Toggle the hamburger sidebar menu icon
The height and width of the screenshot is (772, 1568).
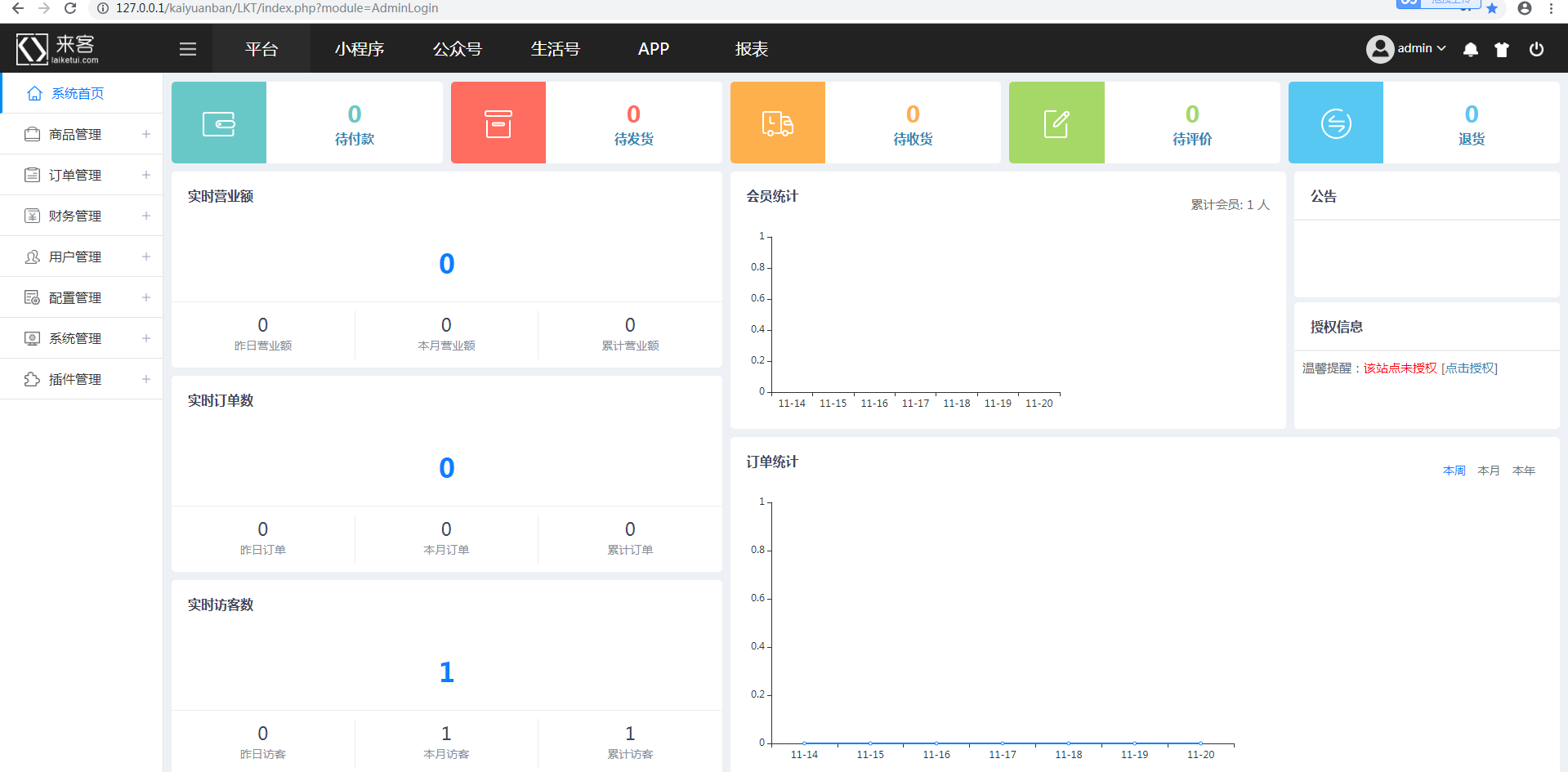[188, 49]
